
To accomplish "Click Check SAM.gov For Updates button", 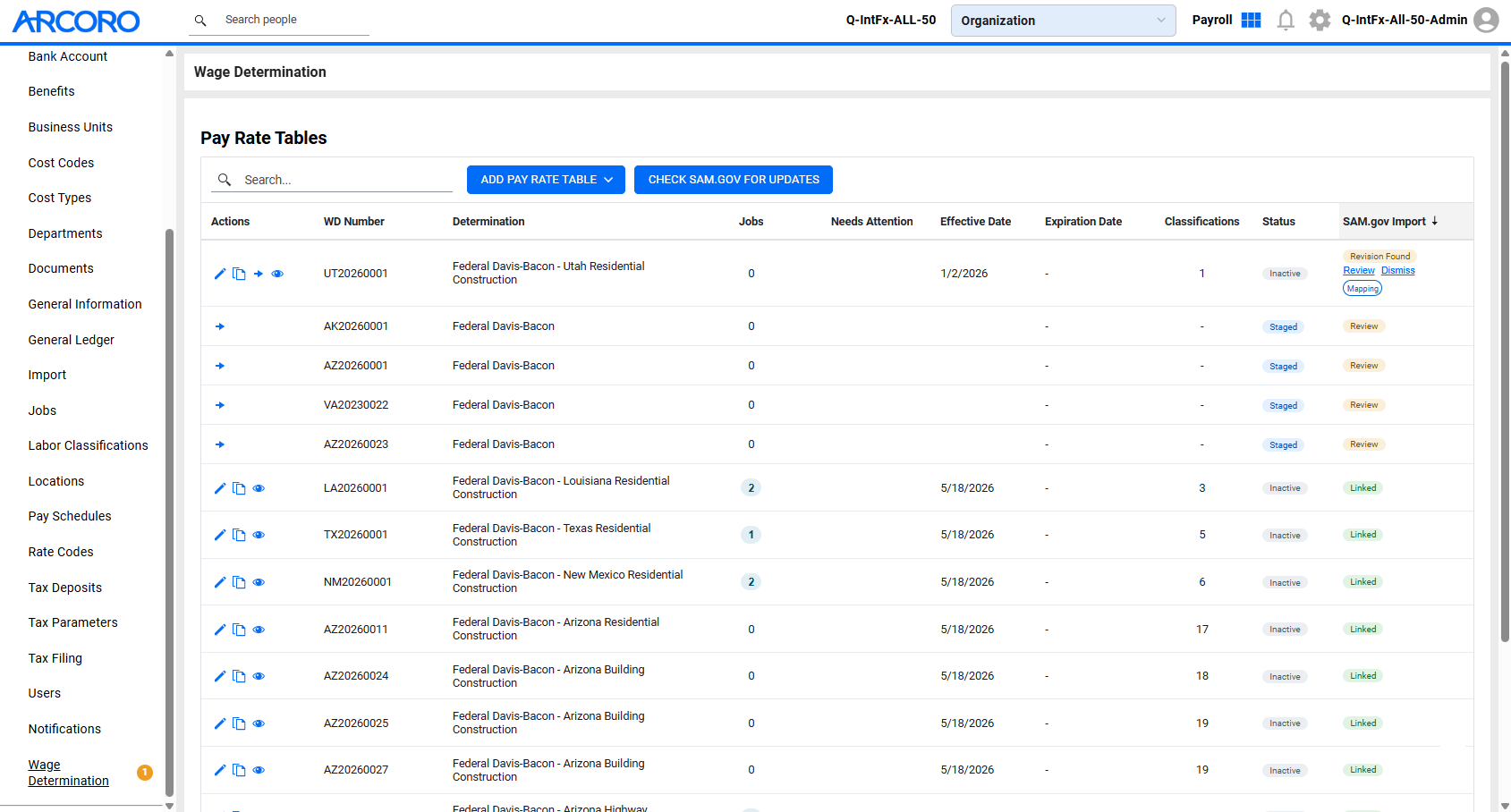I will pyautogui.click(x=734, y=180).
